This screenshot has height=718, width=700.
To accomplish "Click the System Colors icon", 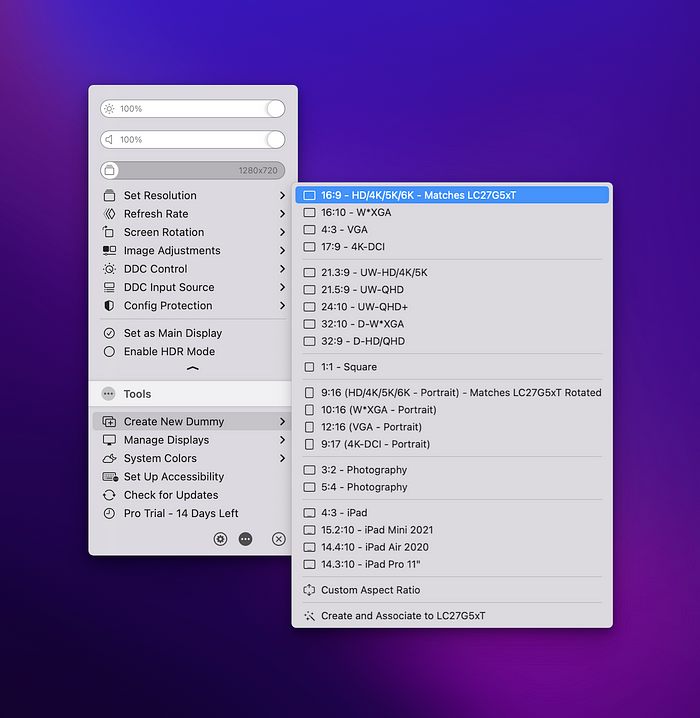I will click(109, 458).
